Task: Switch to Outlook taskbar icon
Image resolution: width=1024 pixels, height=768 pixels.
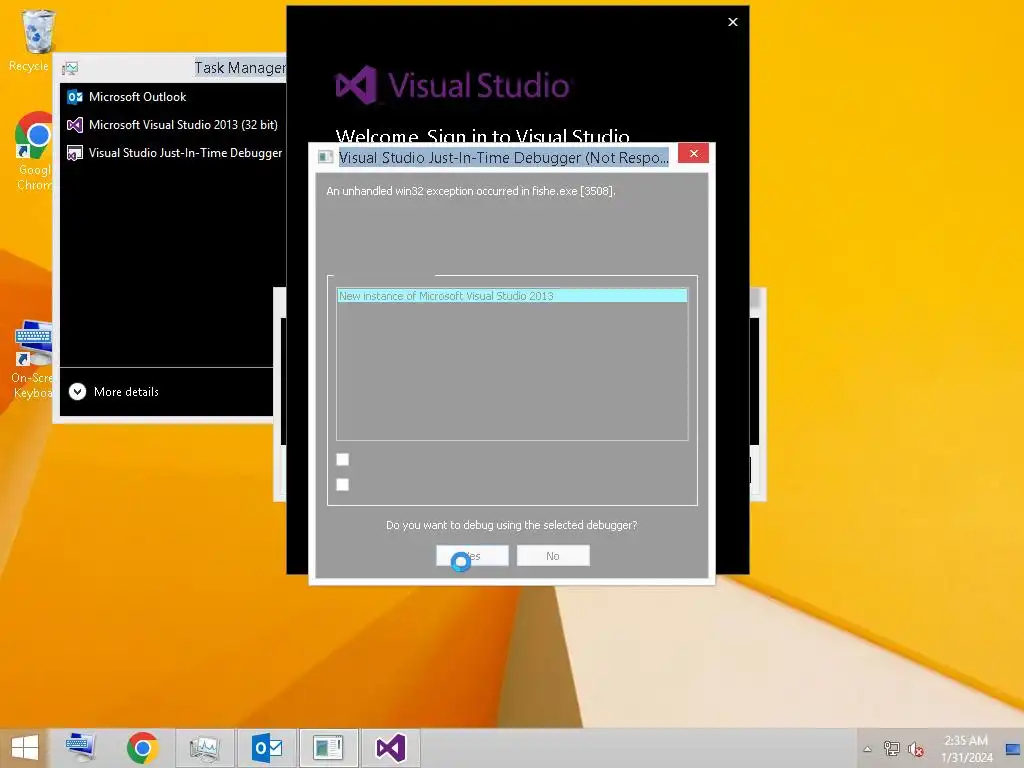Action: 266,748
